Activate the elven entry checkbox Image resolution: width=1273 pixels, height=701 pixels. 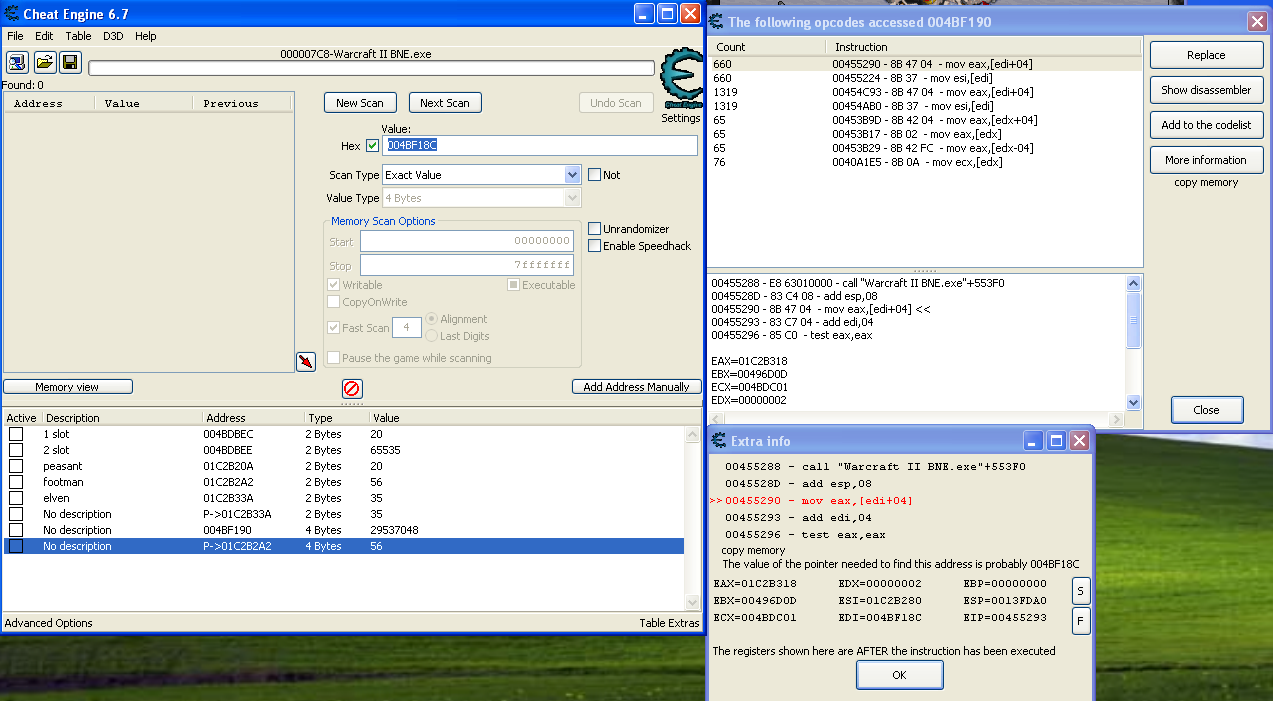[16, 498]
